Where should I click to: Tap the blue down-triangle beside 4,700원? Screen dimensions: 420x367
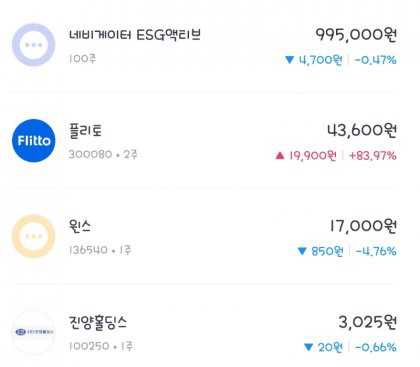[x=289, y=60]
